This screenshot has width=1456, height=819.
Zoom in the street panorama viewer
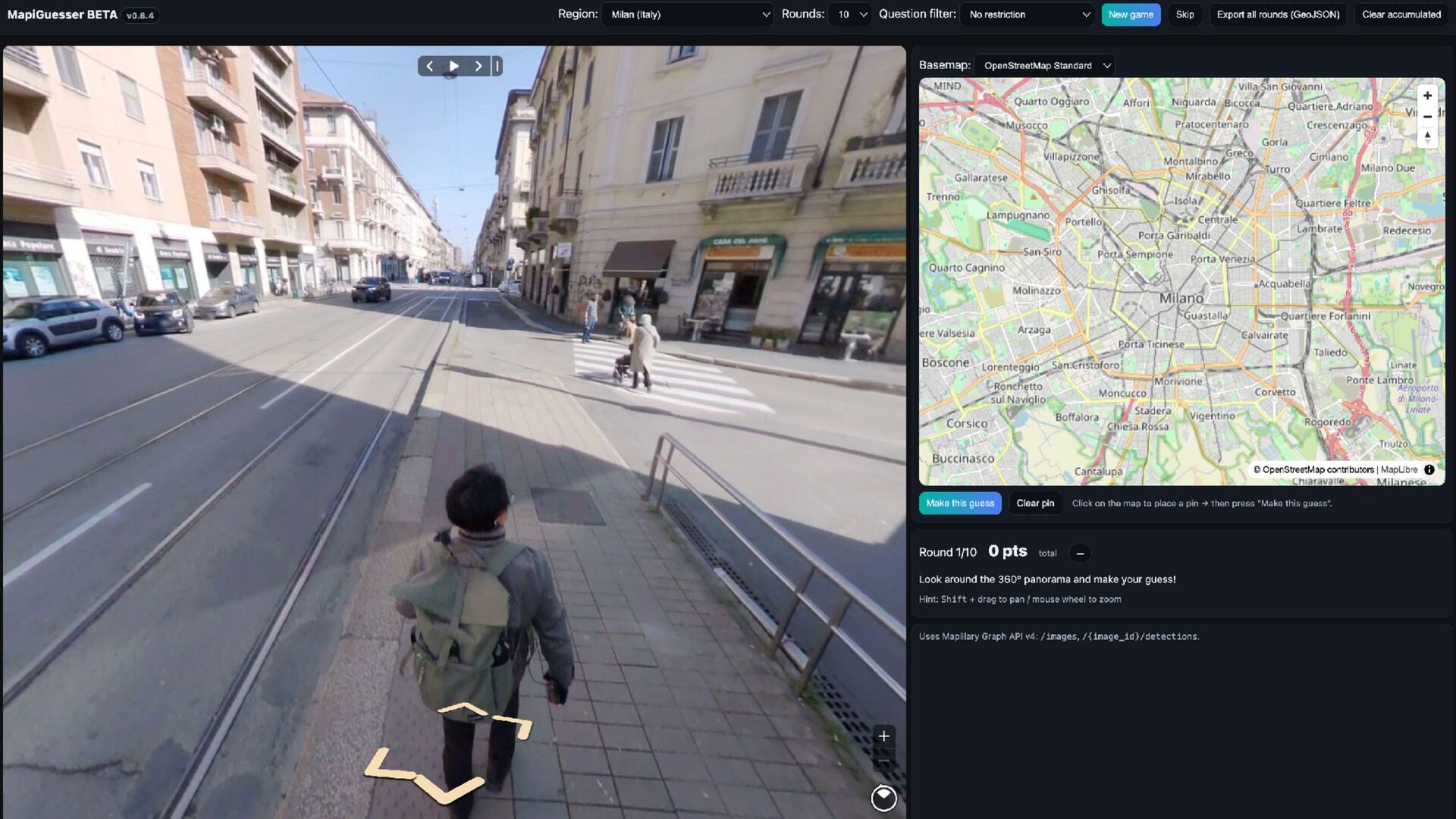[x=883, y=736]
